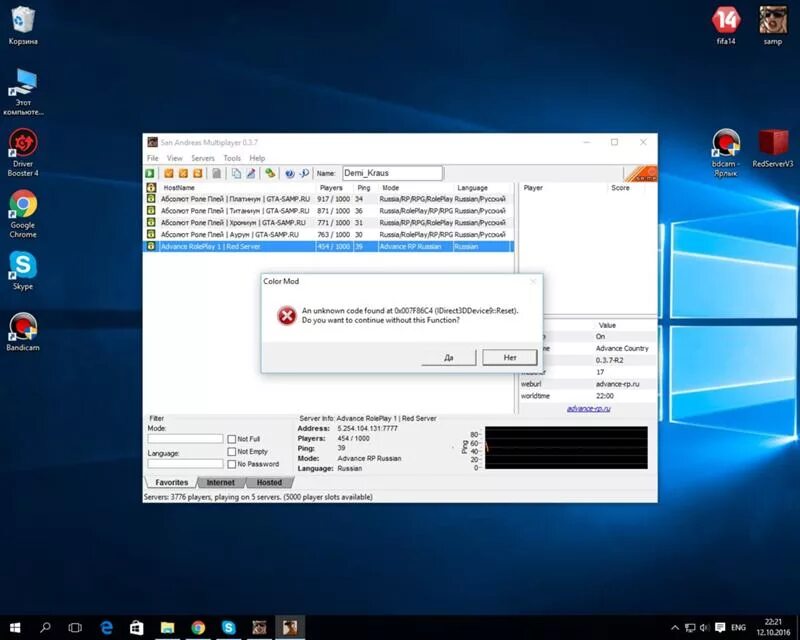Select server row containing Платинум
This screenshot has width=800, height=640.
(329, 199)
